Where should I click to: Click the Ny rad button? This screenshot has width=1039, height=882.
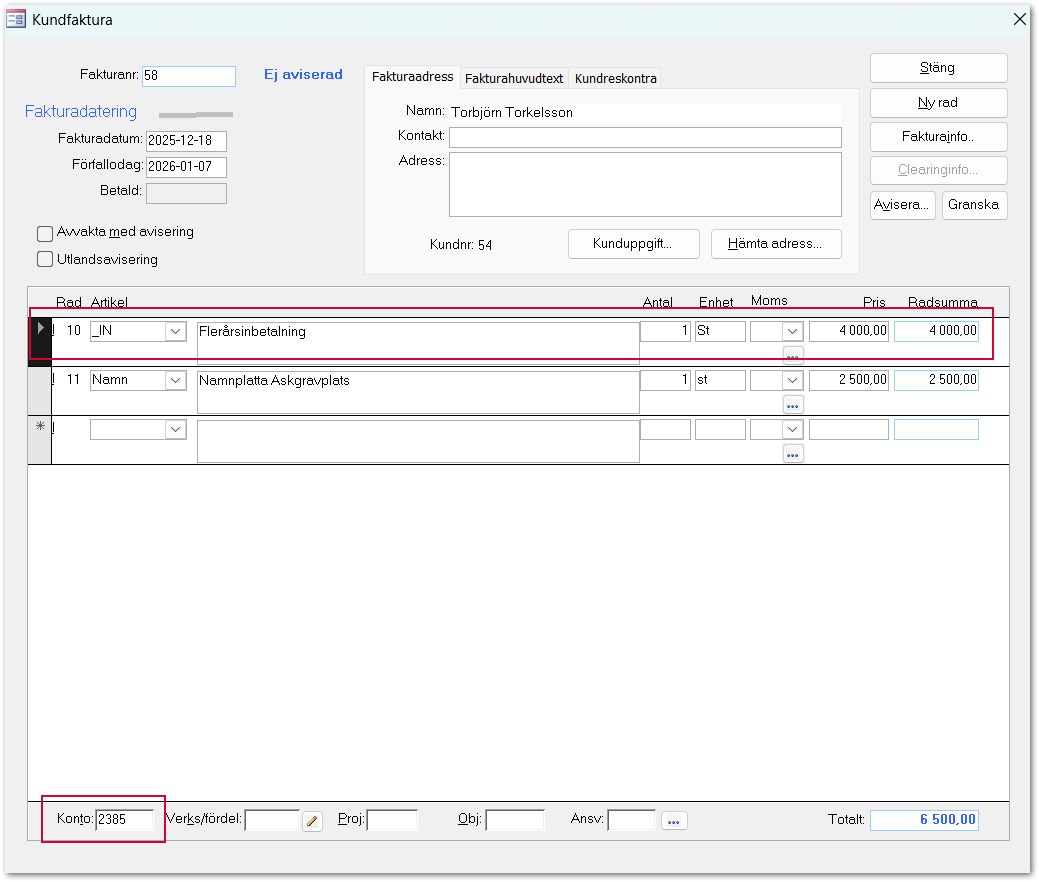(938, 102)
